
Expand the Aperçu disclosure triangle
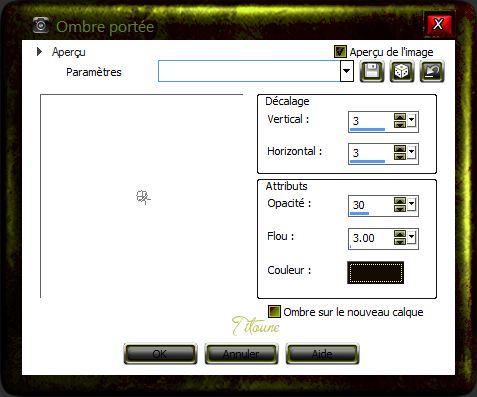[39, 52]
